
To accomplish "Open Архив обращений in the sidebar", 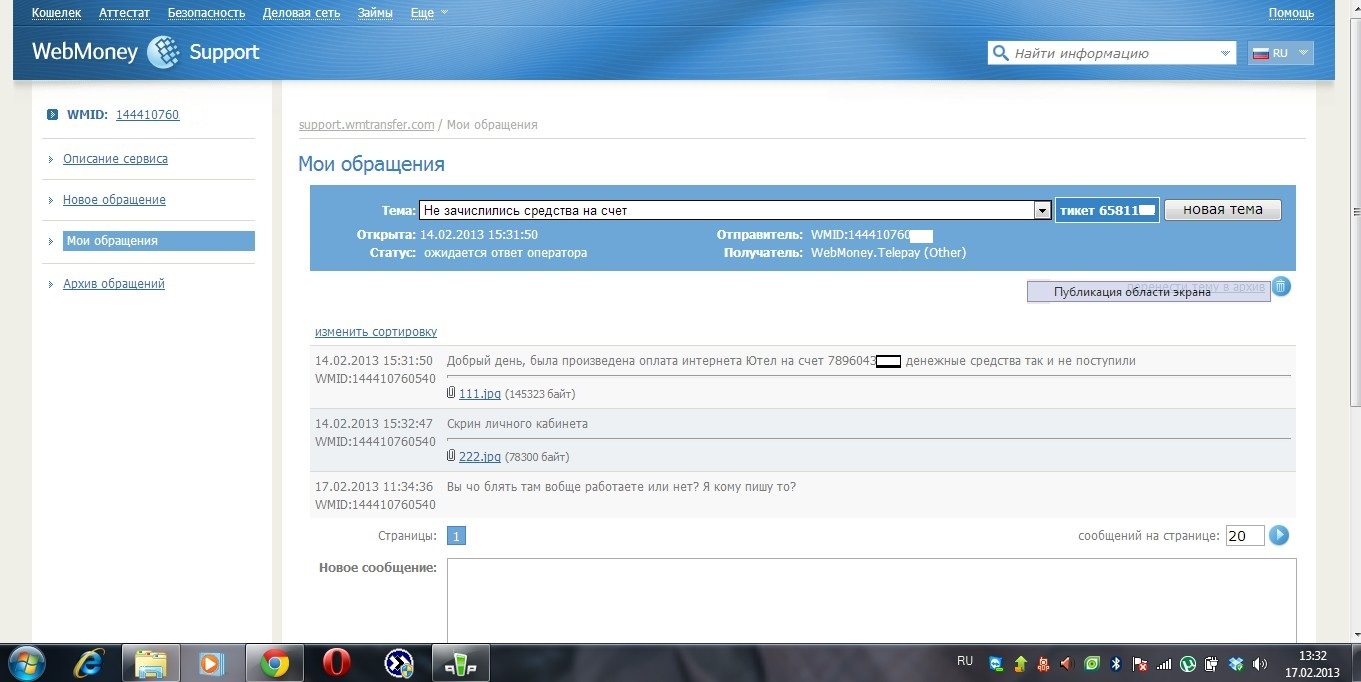I will tap(114, 284).
